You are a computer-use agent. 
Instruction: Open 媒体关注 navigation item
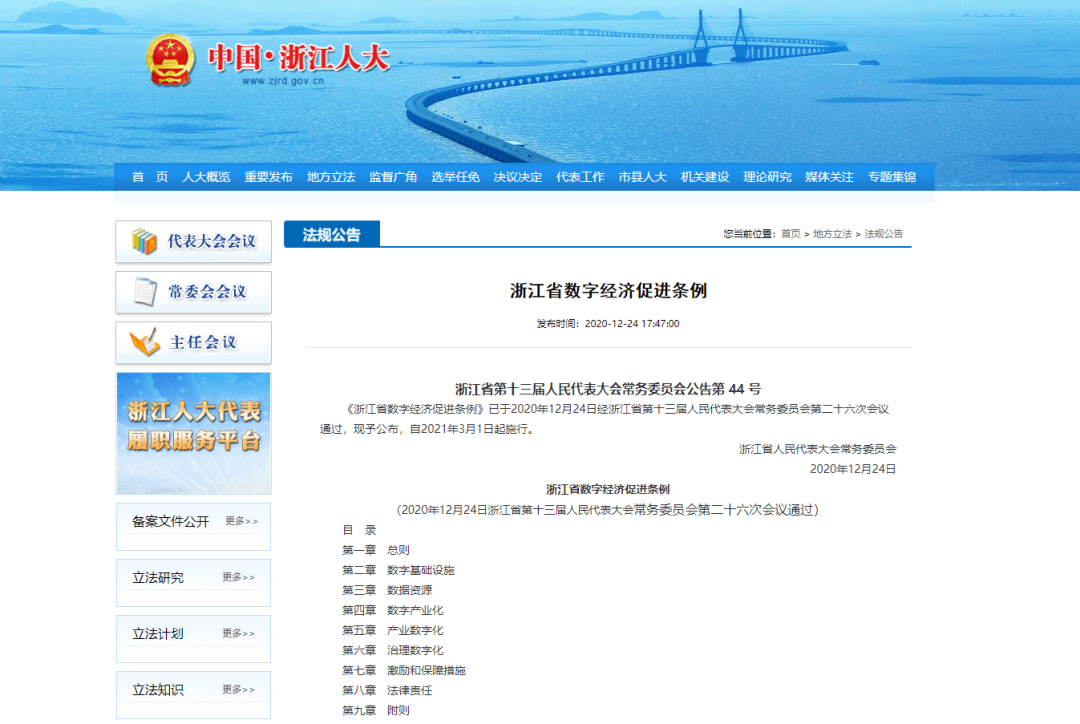tap(829, 177)
